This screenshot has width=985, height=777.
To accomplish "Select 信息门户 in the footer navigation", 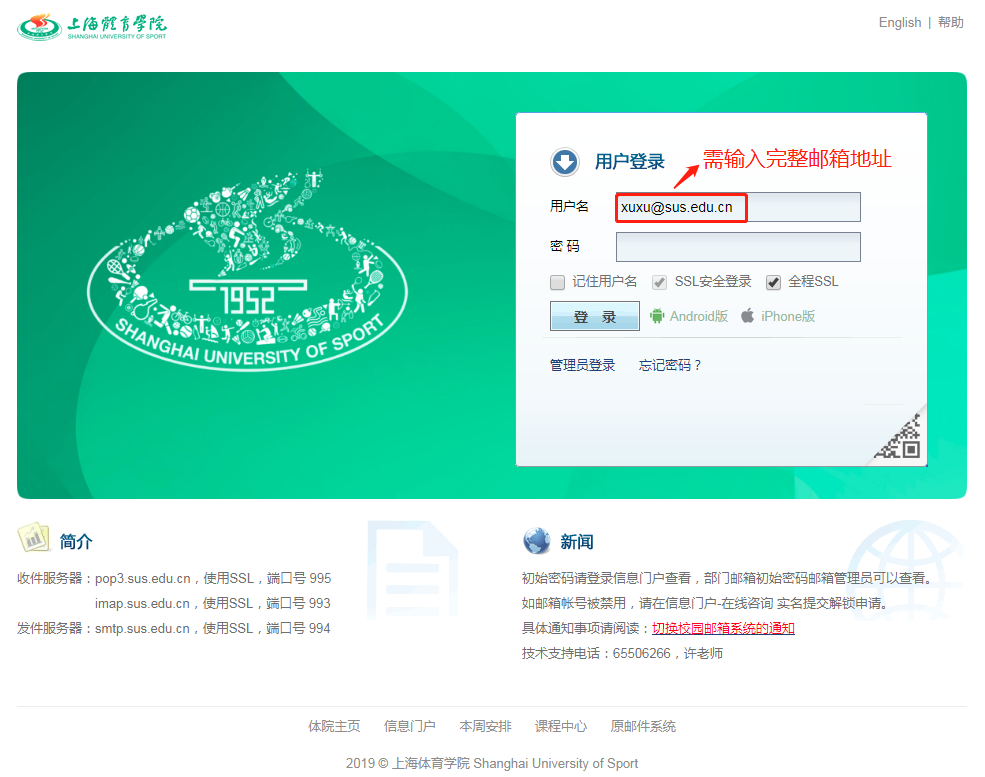I will 410,726.
